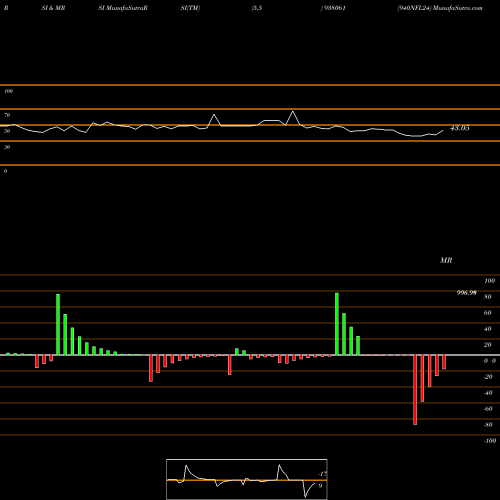Image resolution: width=500 pixels, height=500 pixels.
Task: Click the 'SI MunafaSutraR' header text
Action: point(123,8)
